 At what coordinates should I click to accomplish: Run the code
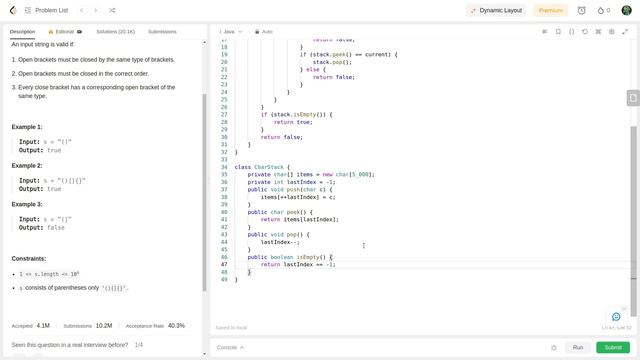tap(578, 347)
